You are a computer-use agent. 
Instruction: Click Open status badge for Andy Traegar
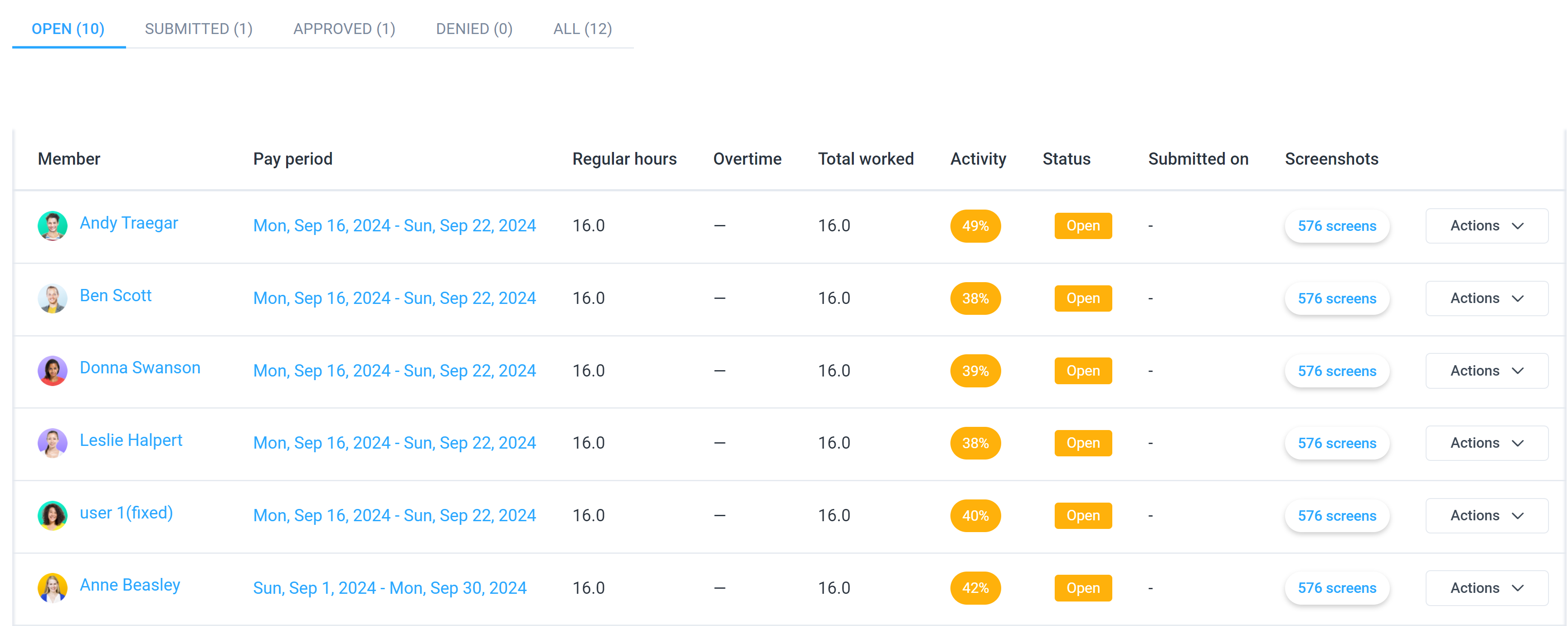click(x=1083, y=226)
